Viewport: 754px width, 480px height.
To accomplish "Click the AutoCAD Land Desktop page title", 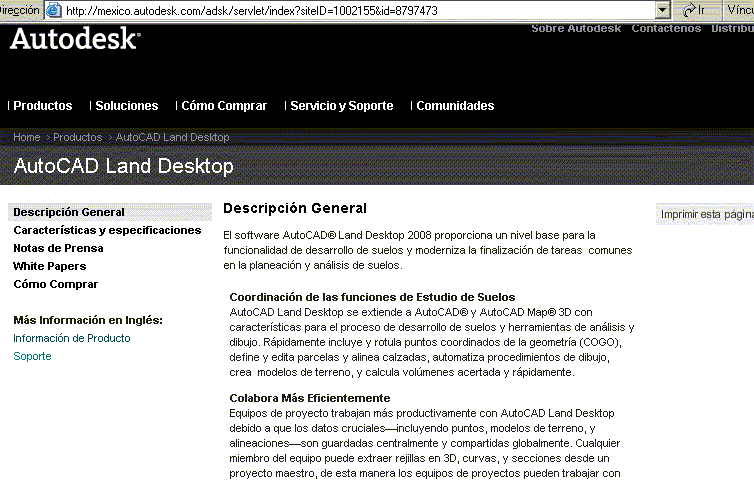I will point(124,166).
